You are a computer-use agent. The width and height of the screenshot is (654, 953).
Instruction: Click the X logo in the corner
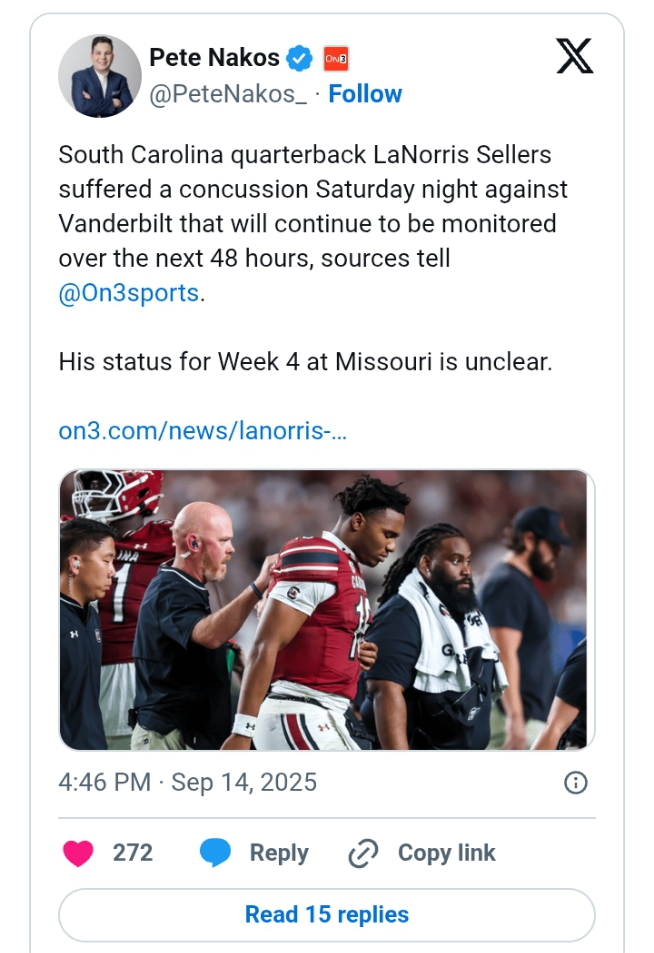pos(574,56)
